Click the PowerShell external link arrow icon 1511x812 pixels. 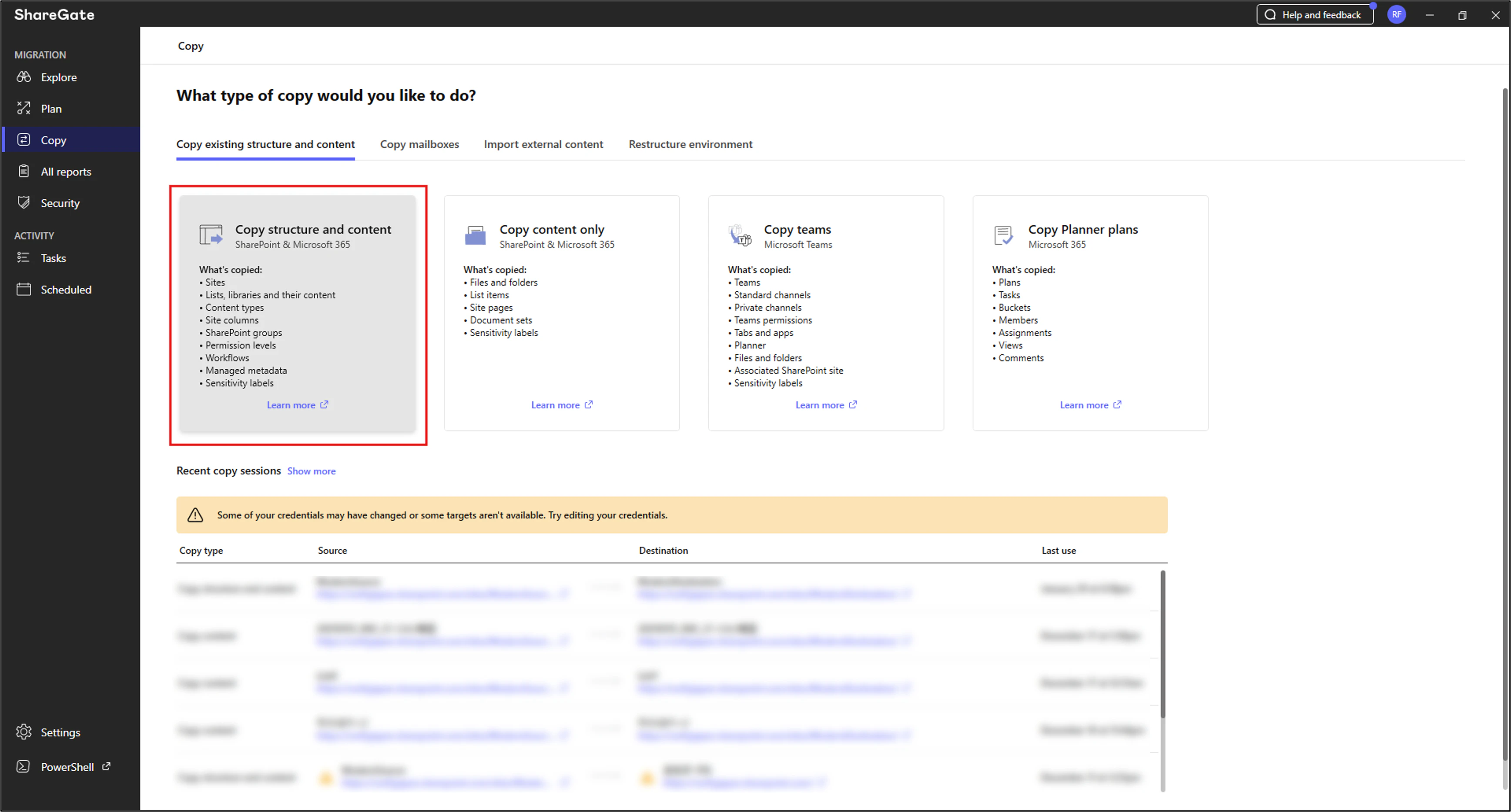(x=106, y=766)
